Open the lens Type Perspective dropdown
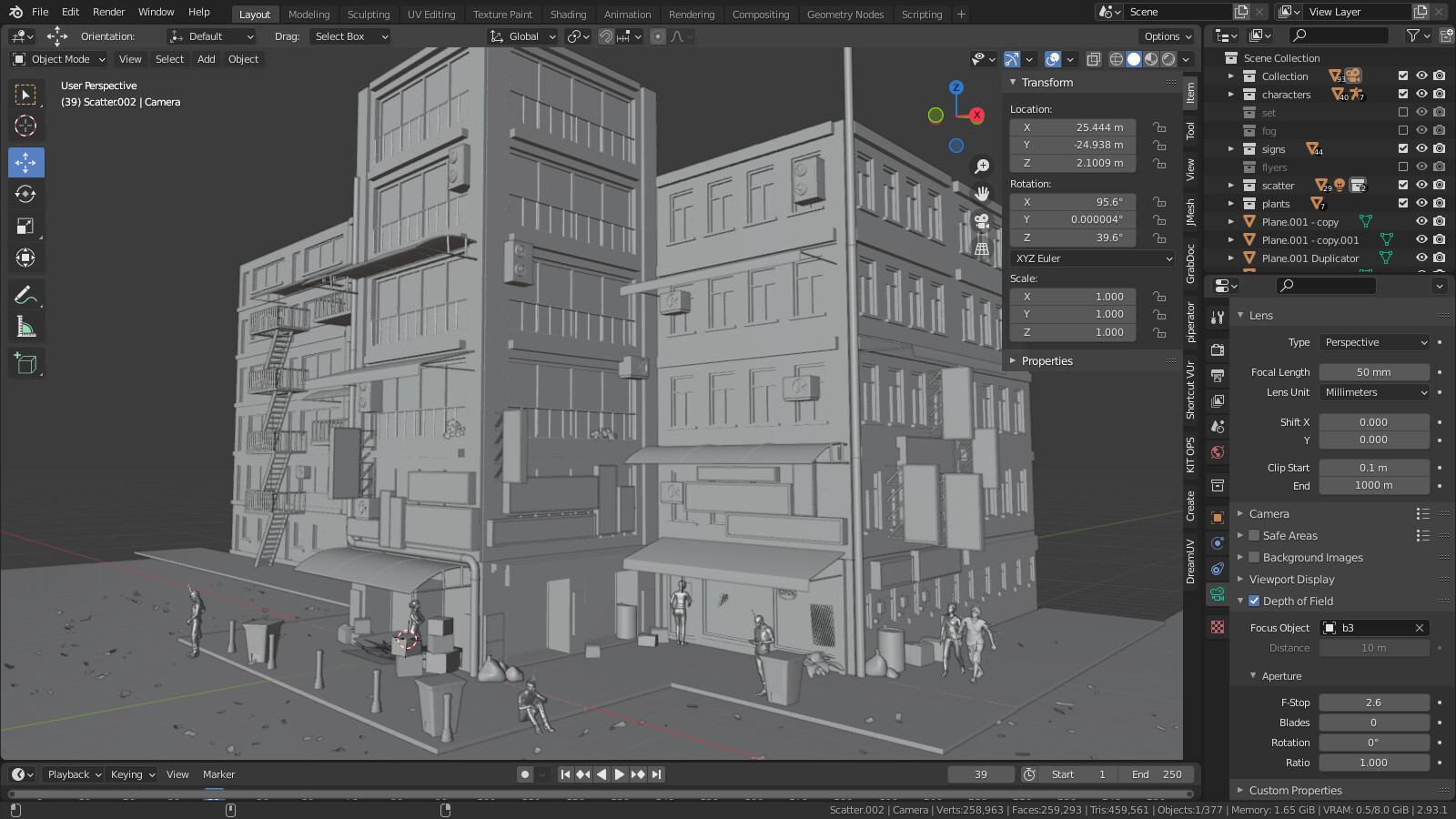 click(1374, 343)
